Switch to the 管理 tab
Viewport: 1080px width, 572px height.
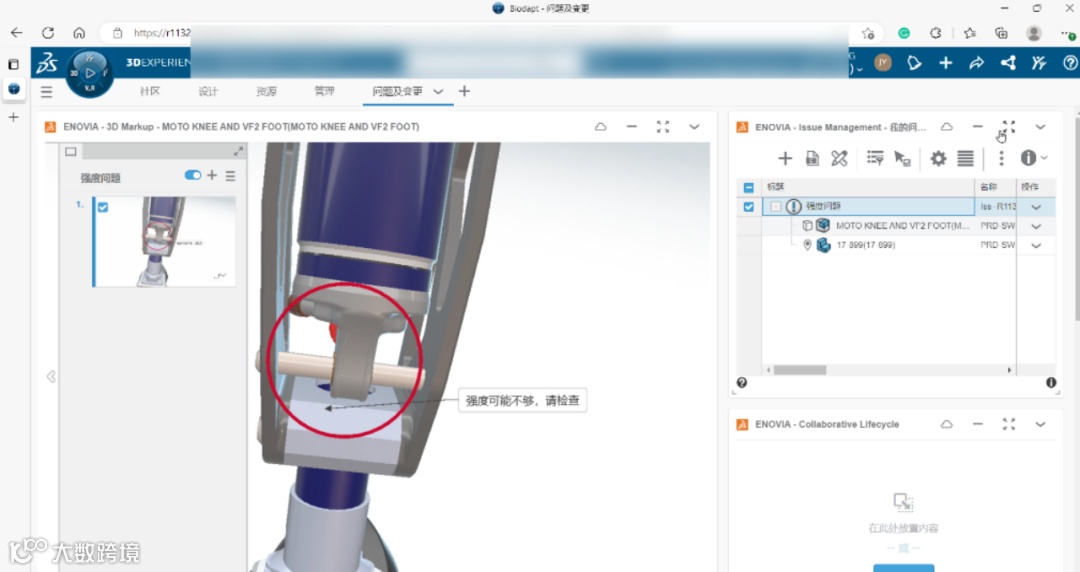(324, 91)
